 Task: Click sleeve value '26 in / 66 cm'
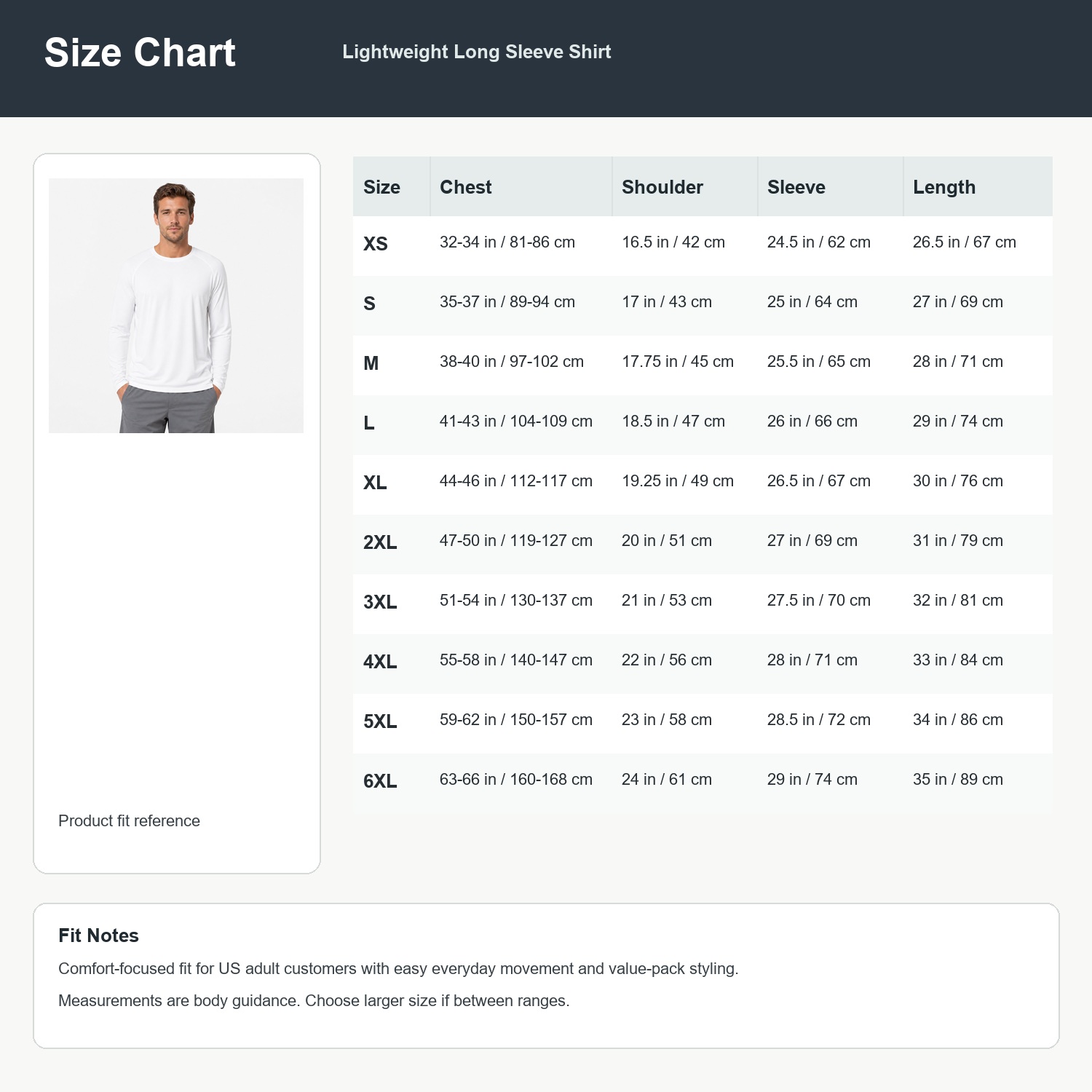(x=812, y=422)
